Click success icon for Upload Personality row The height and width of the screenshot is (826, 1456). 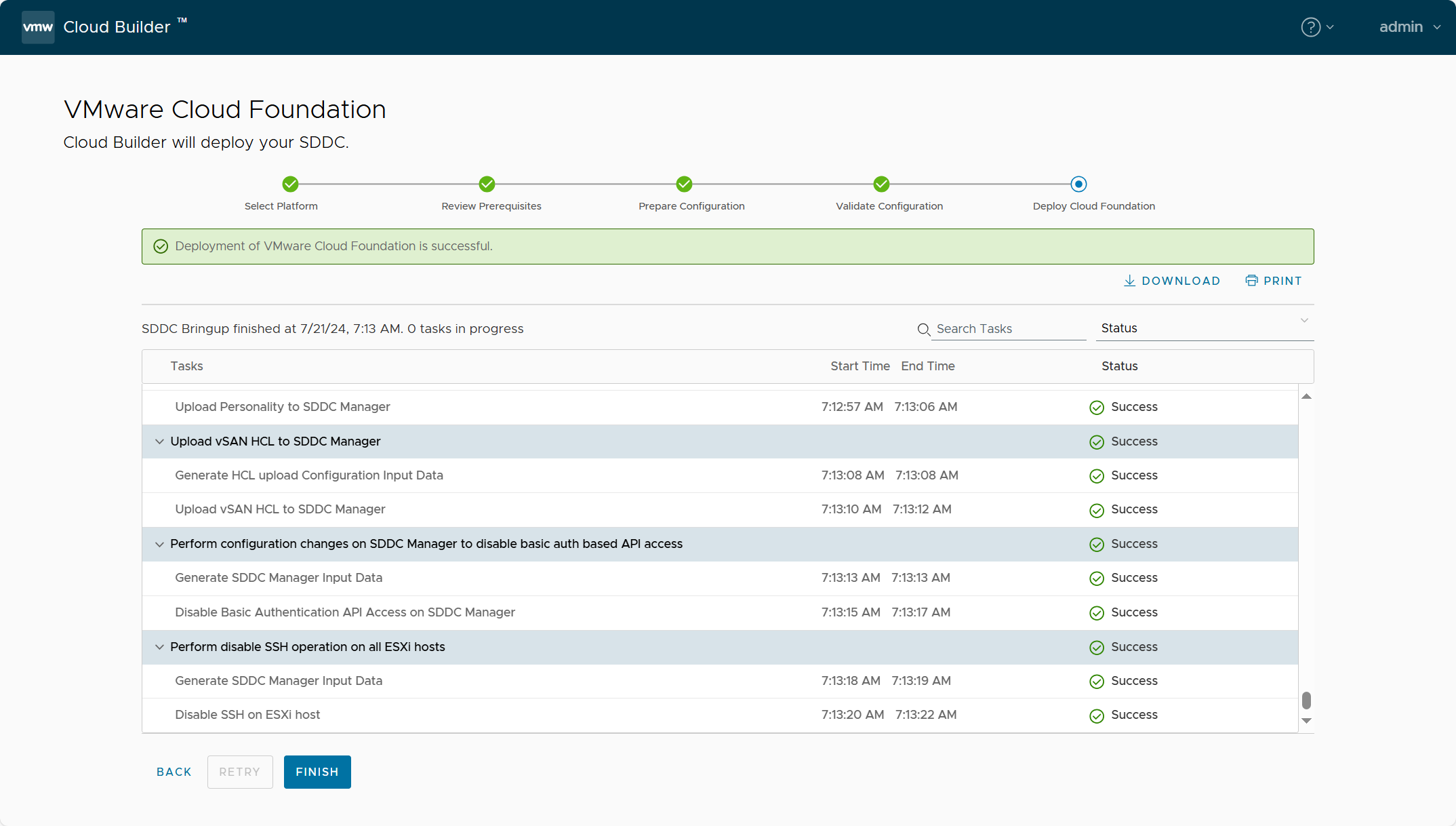[x=1097, y=408]
